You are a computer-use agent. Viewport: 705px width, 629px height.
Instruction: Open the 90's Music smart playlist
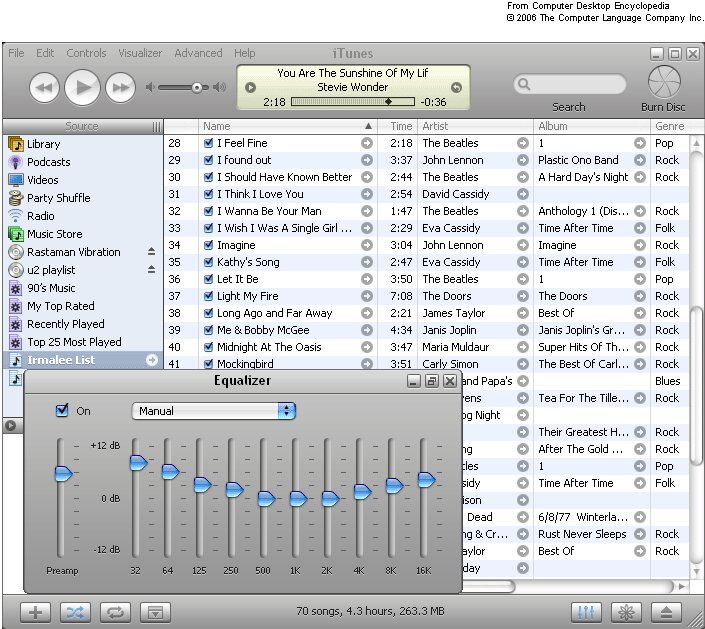coord(51,288)
